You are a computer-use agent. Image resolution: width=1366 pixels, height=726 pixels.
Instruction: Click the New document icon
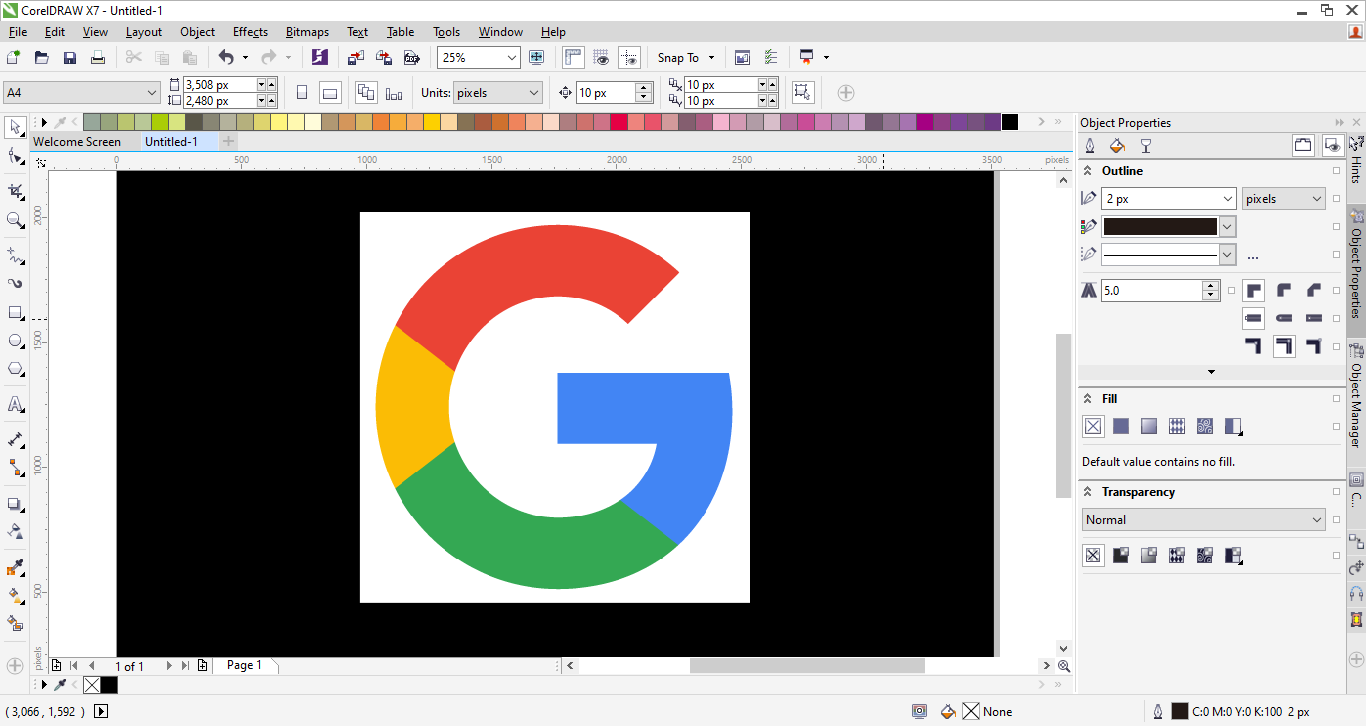14,58
